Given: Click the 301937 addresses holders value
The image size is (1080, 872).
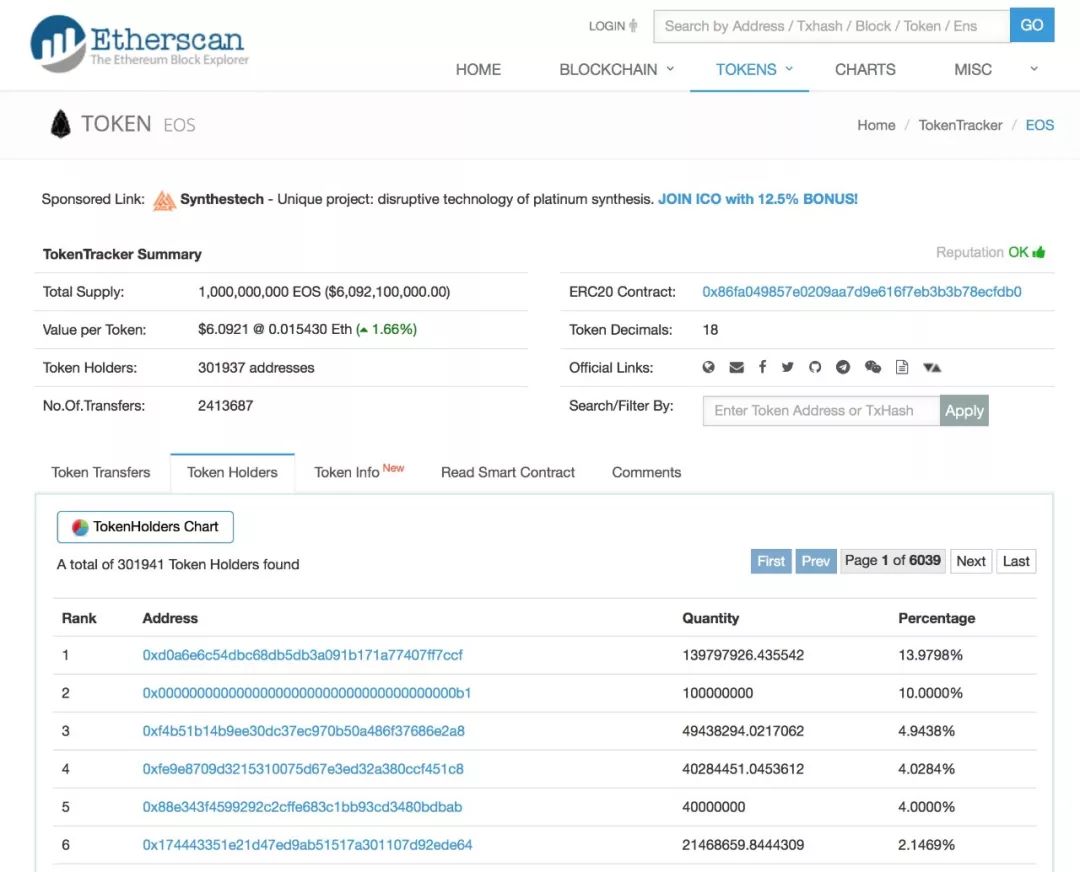Looking at the screenshot, I should point(256,368).
